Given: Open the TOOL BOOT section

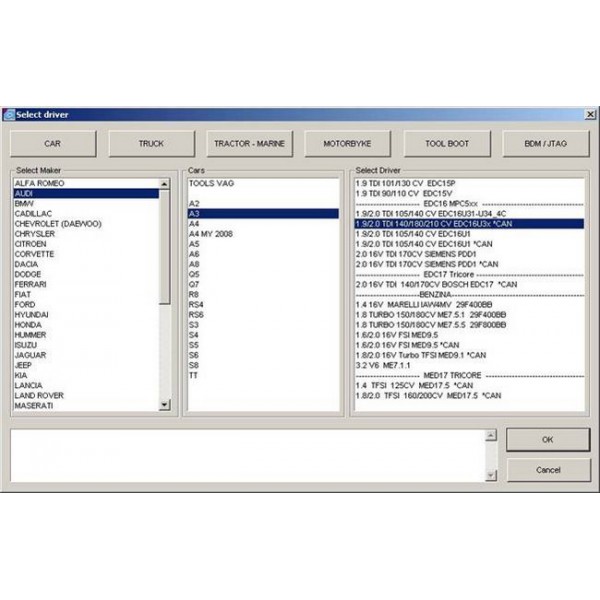Looking at the screenshot, I should [447, 144].
